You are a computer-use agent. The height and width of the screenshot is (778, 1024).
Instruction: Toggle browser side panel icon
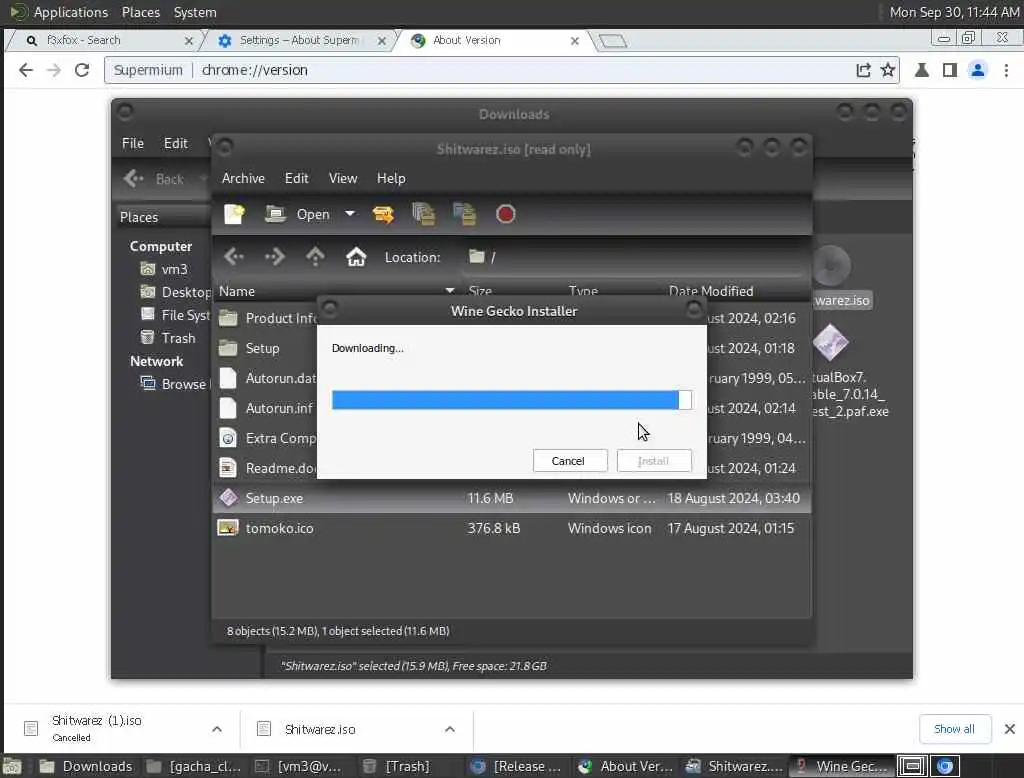(x=950, y=70)
